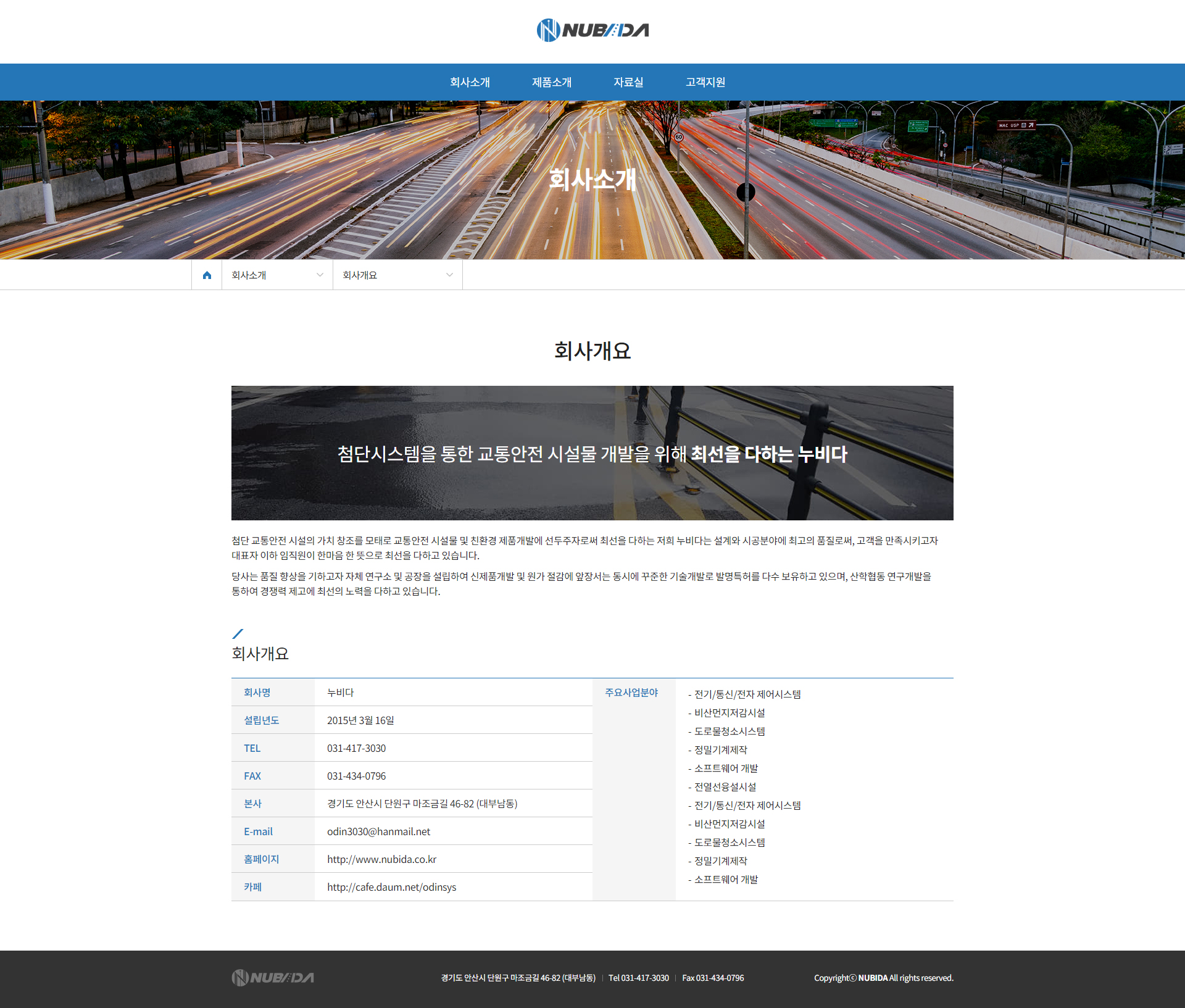Open the 자료실 navigation menu

click(x=628, y=82)
